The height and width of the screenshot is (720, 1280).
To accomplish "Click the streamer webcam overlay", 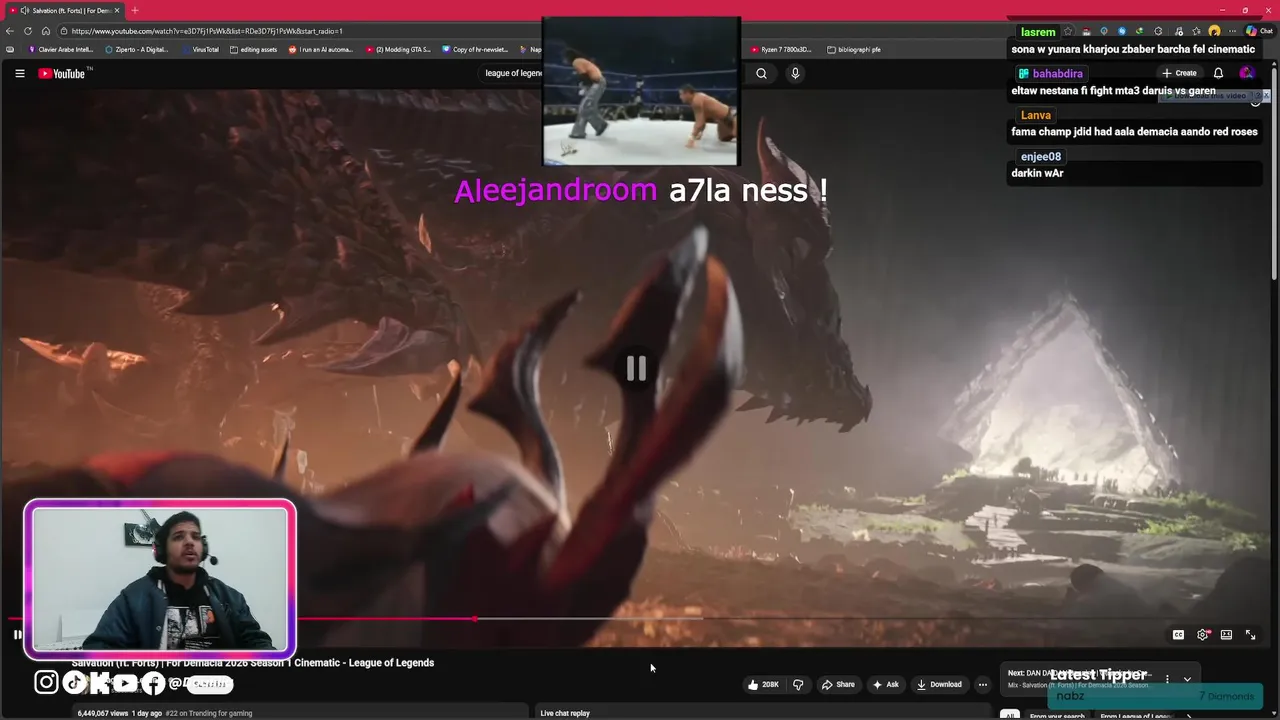I will pyautogui.click(x=160, y=580).
